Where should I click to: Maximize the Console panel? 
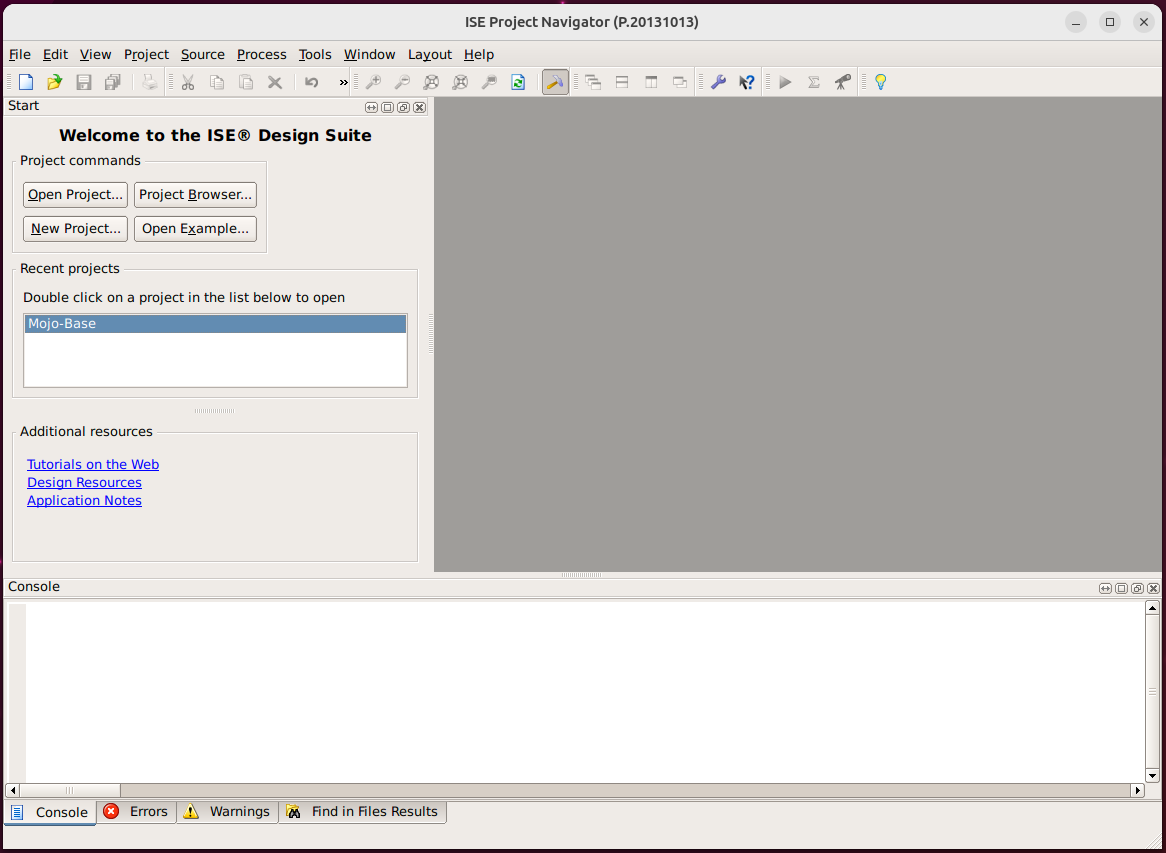tap(1121, 588)
